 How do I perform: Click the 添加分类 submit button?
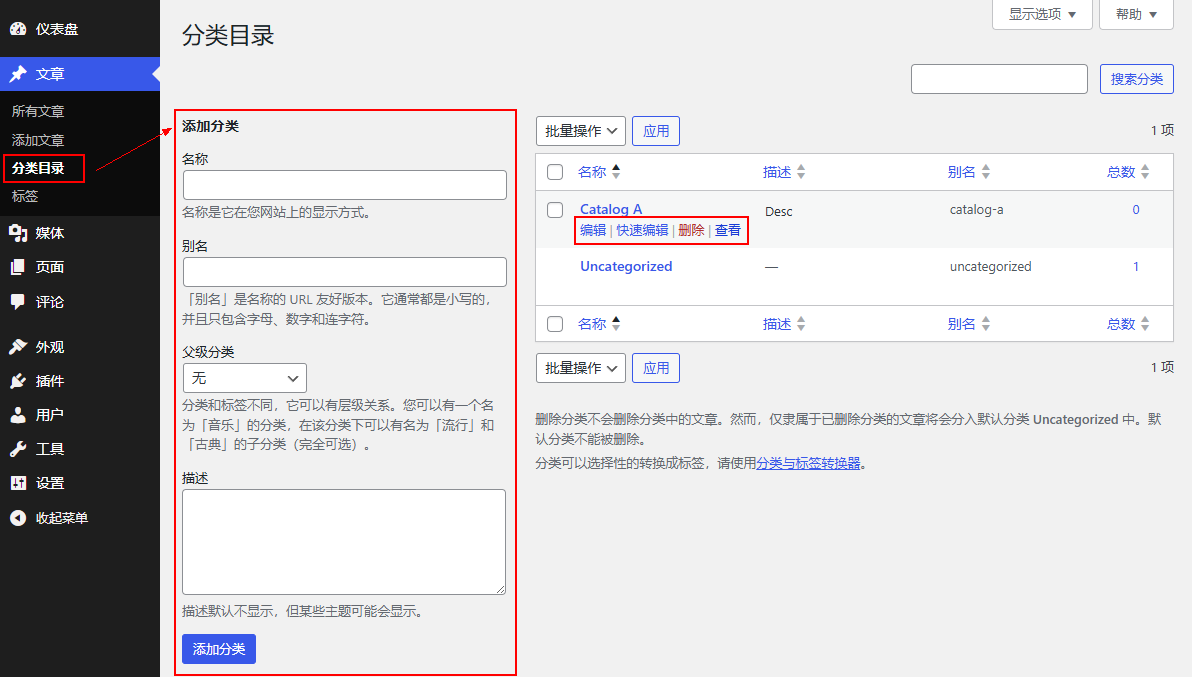[219, 649]
